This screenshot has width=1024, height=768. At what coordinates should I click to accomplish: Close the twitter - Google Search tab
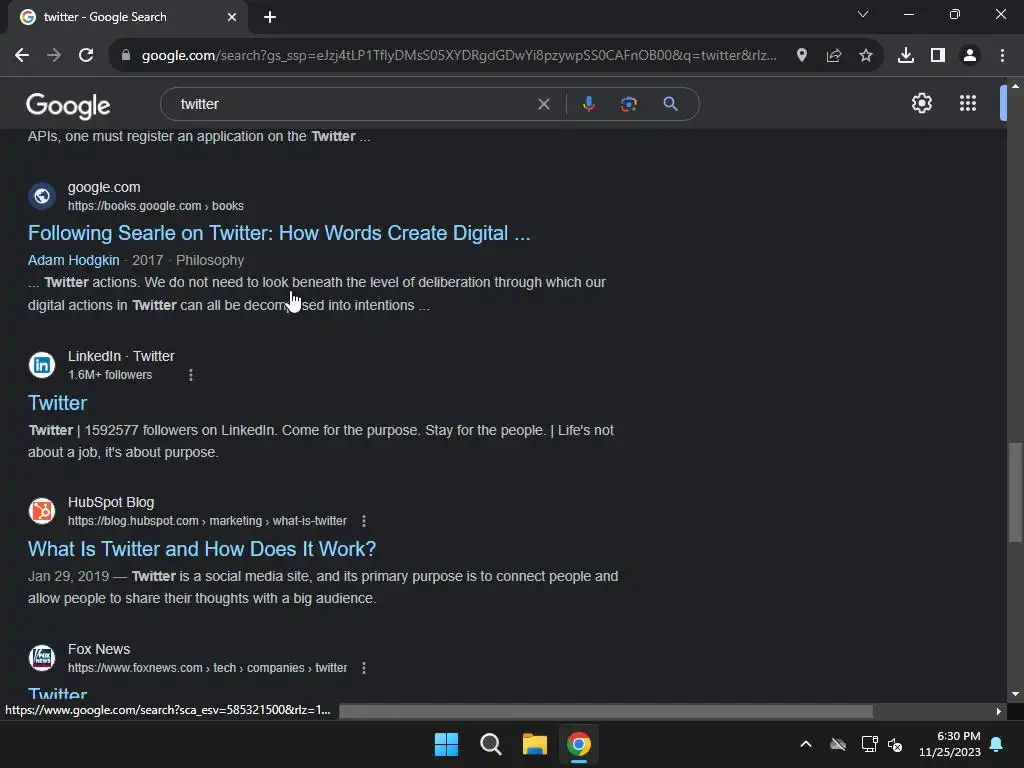pyautogui.click(x=232, y=18)
